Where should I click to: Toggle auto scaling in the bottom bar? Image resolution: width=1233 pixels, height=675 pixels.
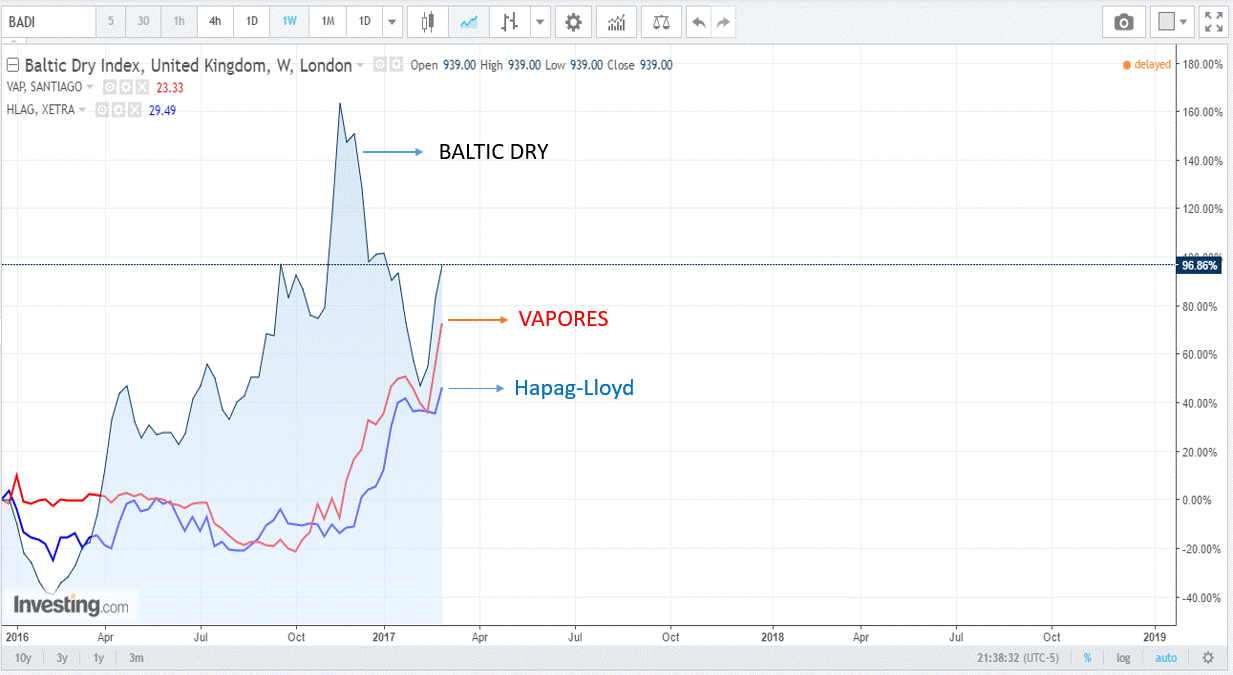pyautogui.click(x=1166, y=658)
